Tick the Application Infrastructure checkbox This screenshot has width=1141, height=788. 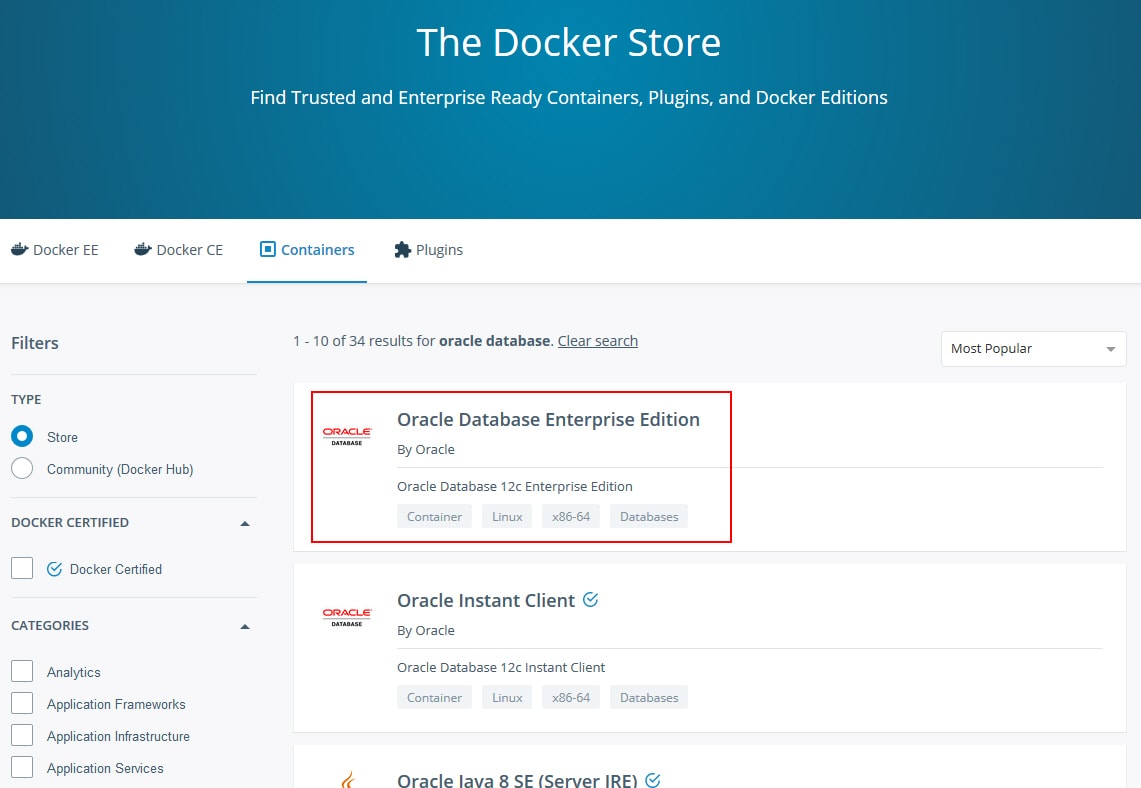coord(22,736)
